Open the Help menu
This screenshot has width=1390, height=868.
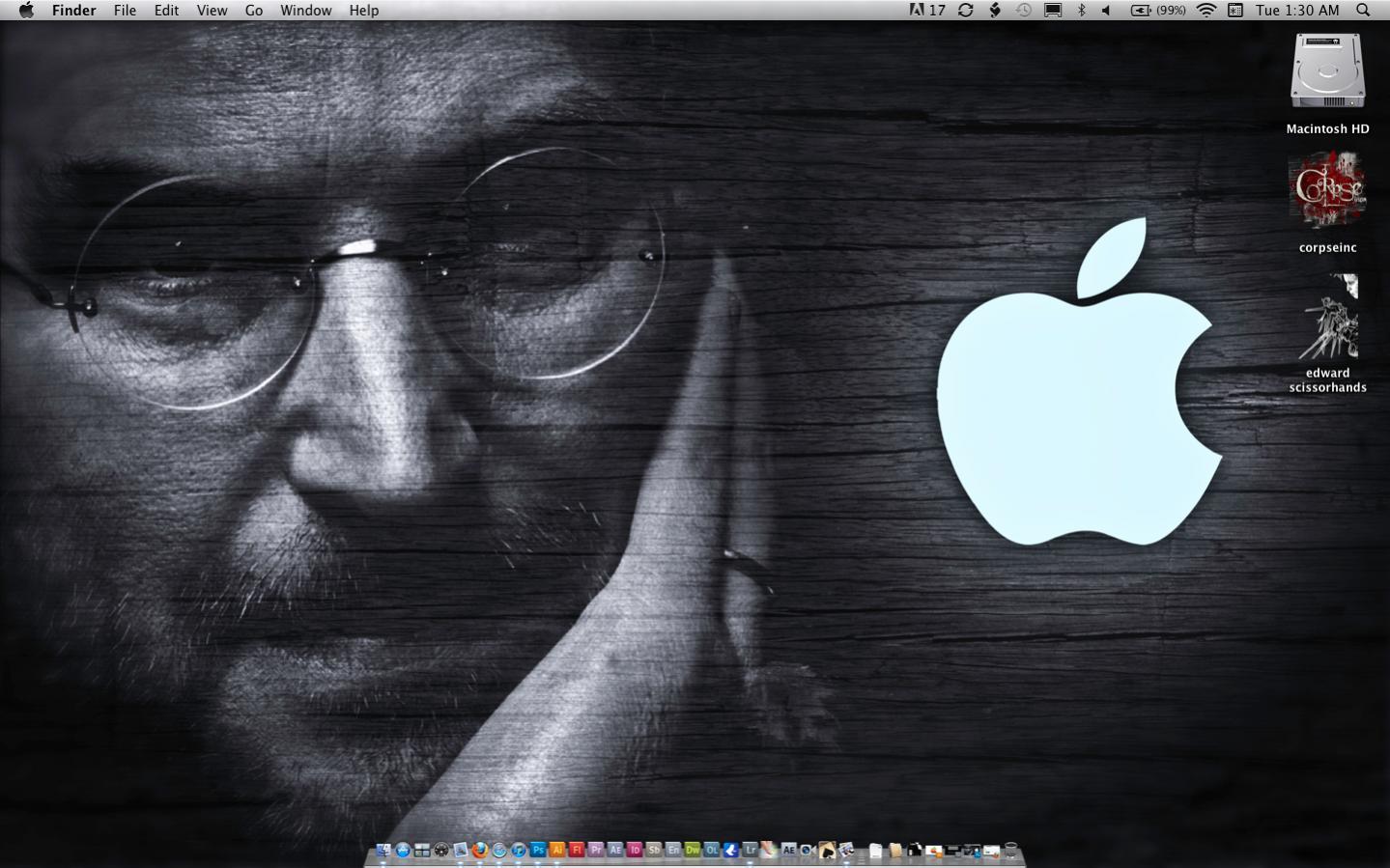(363, 10)
